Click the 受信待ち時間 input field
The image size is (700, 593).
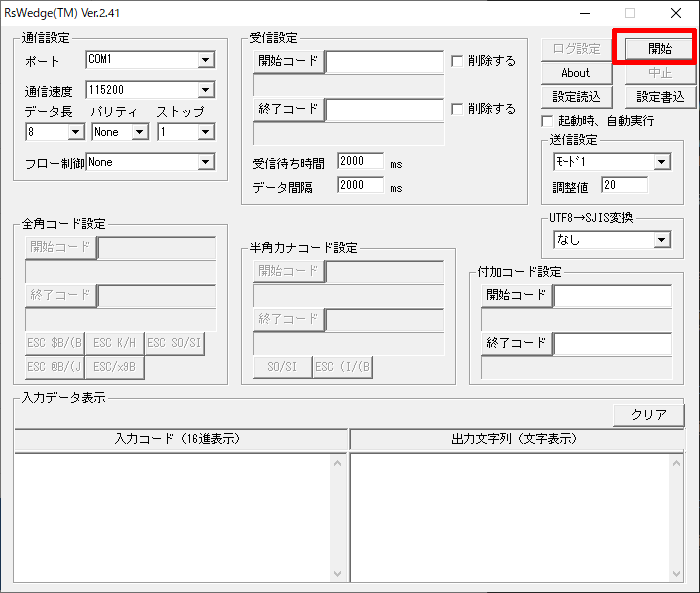pos(360,161)
